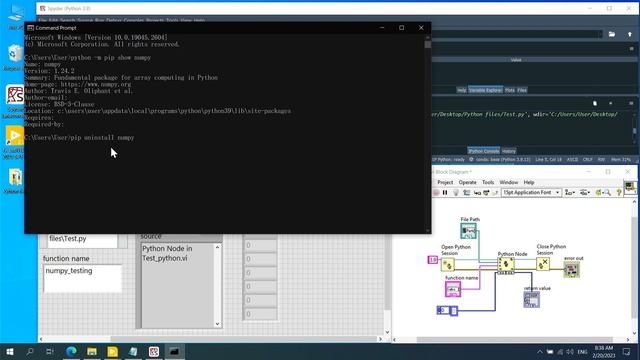Image resolution: width=640 pixels, height=360 pixels.
Task: Click the pip uninstall numpy command line
Action: (79, 138)
